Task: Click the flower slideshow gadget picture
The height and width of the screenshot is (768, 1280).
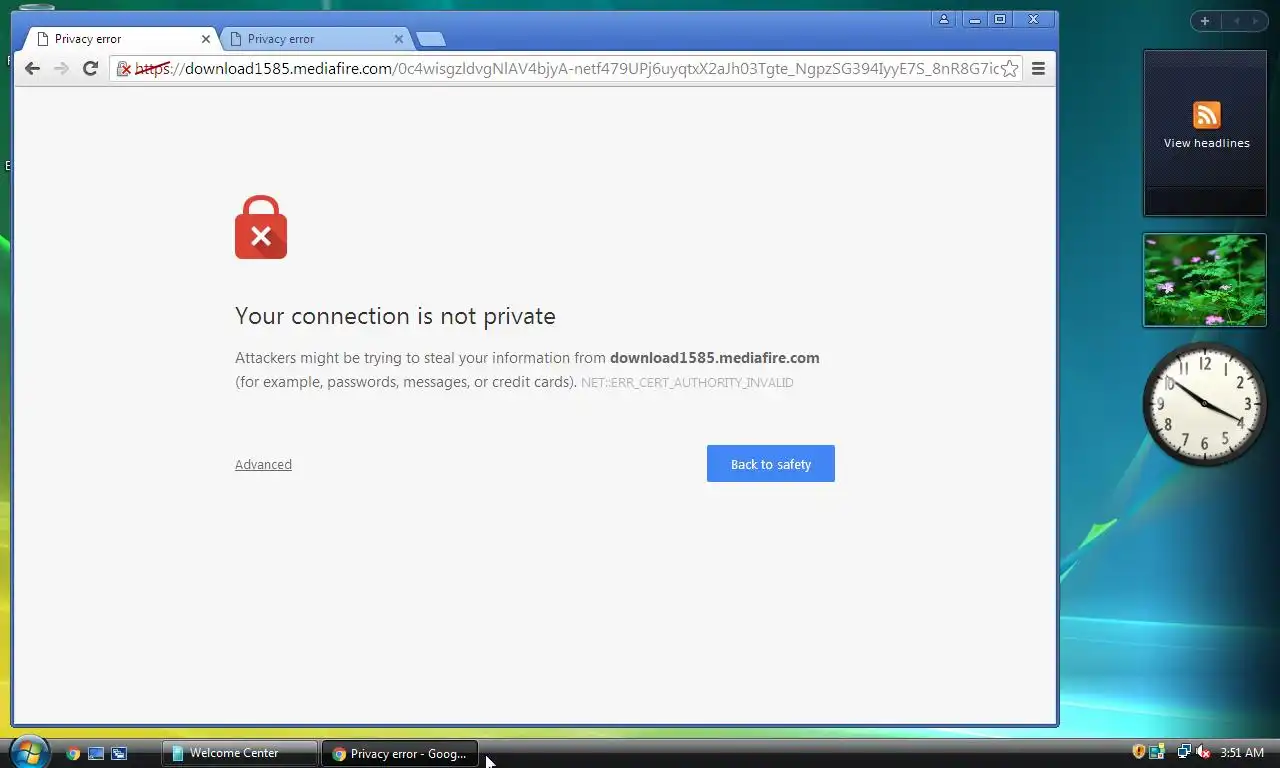Action: pyautogui.click(x=1205, y=280)
